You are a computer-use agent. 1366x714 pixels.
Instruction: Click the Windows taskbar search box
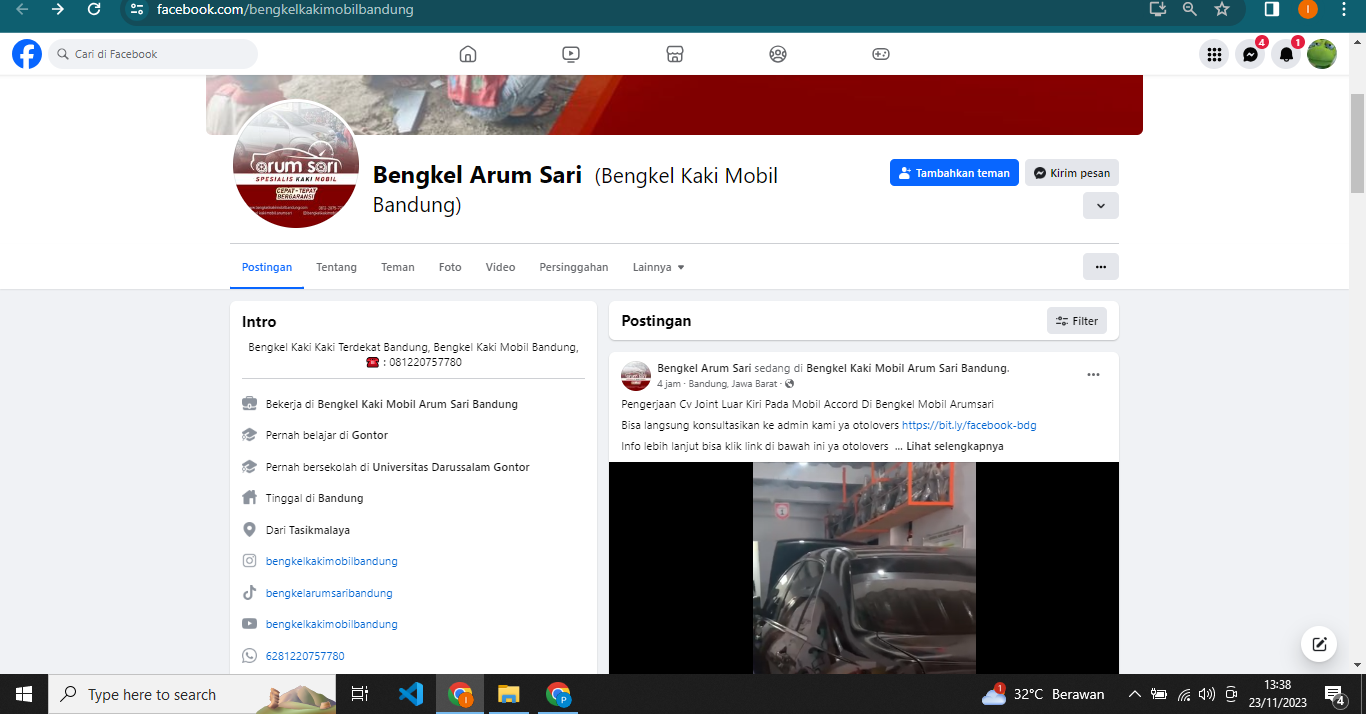194,694
